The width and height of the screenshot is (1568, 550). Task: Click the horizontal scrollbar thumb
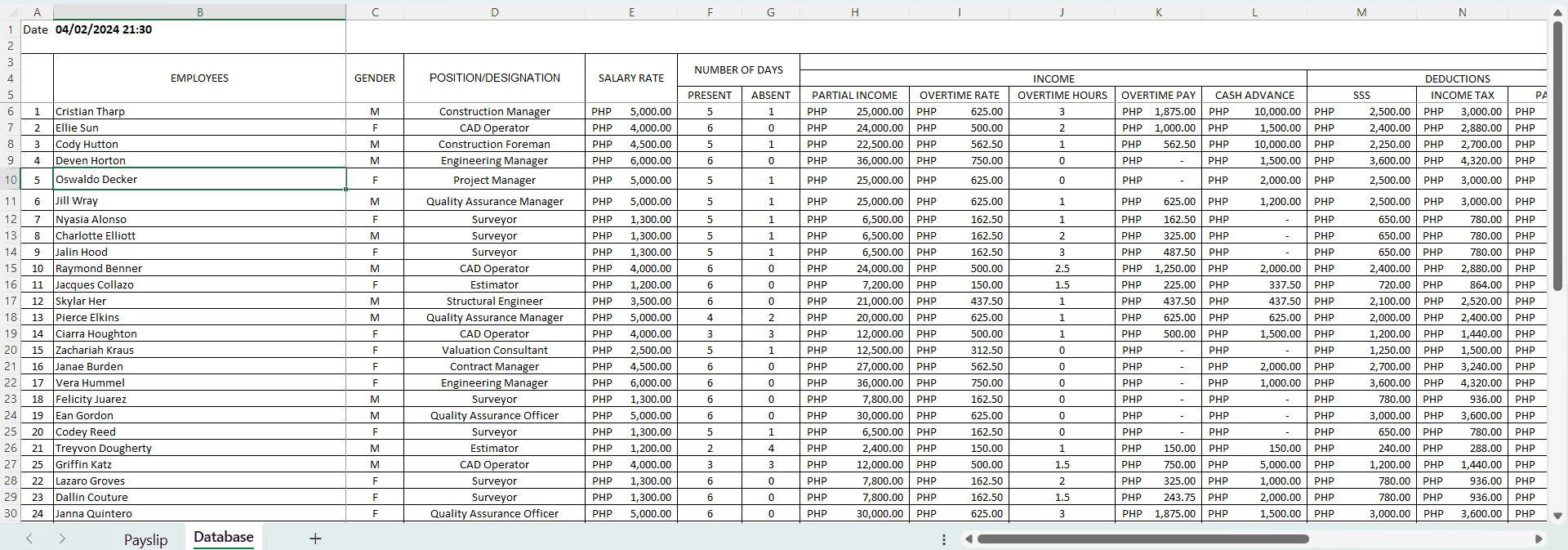pyautogui.click(x=1143, y=539)
